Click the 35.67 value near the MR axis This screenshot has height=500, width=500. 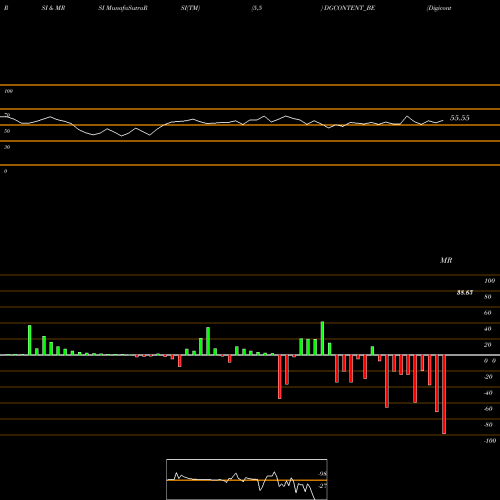[x=465, y=293]
